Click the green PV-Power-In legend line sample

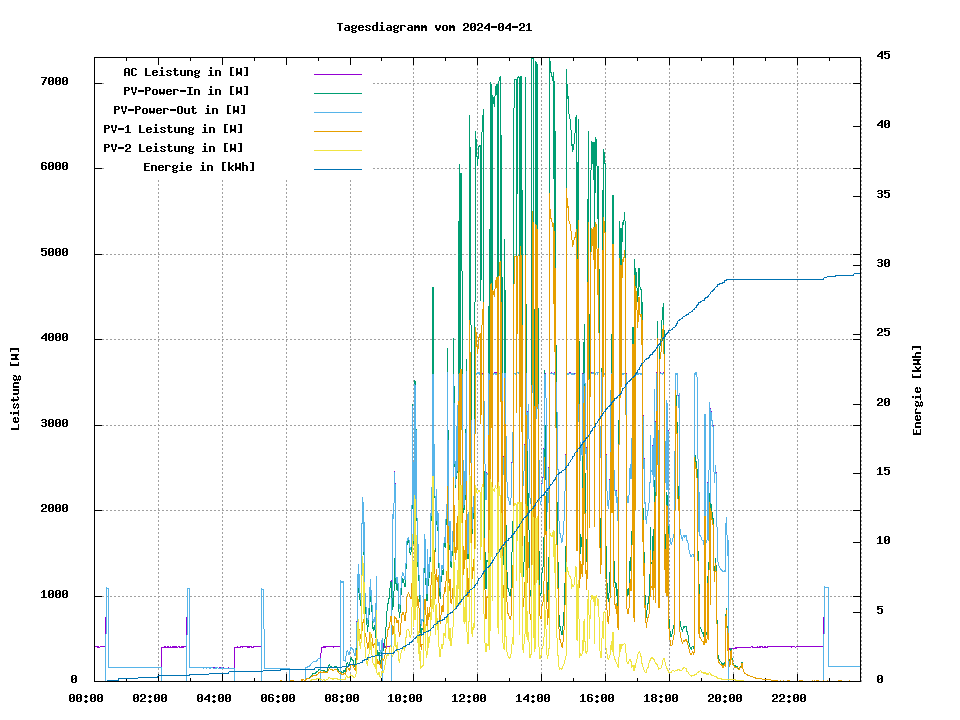point(337,92)
